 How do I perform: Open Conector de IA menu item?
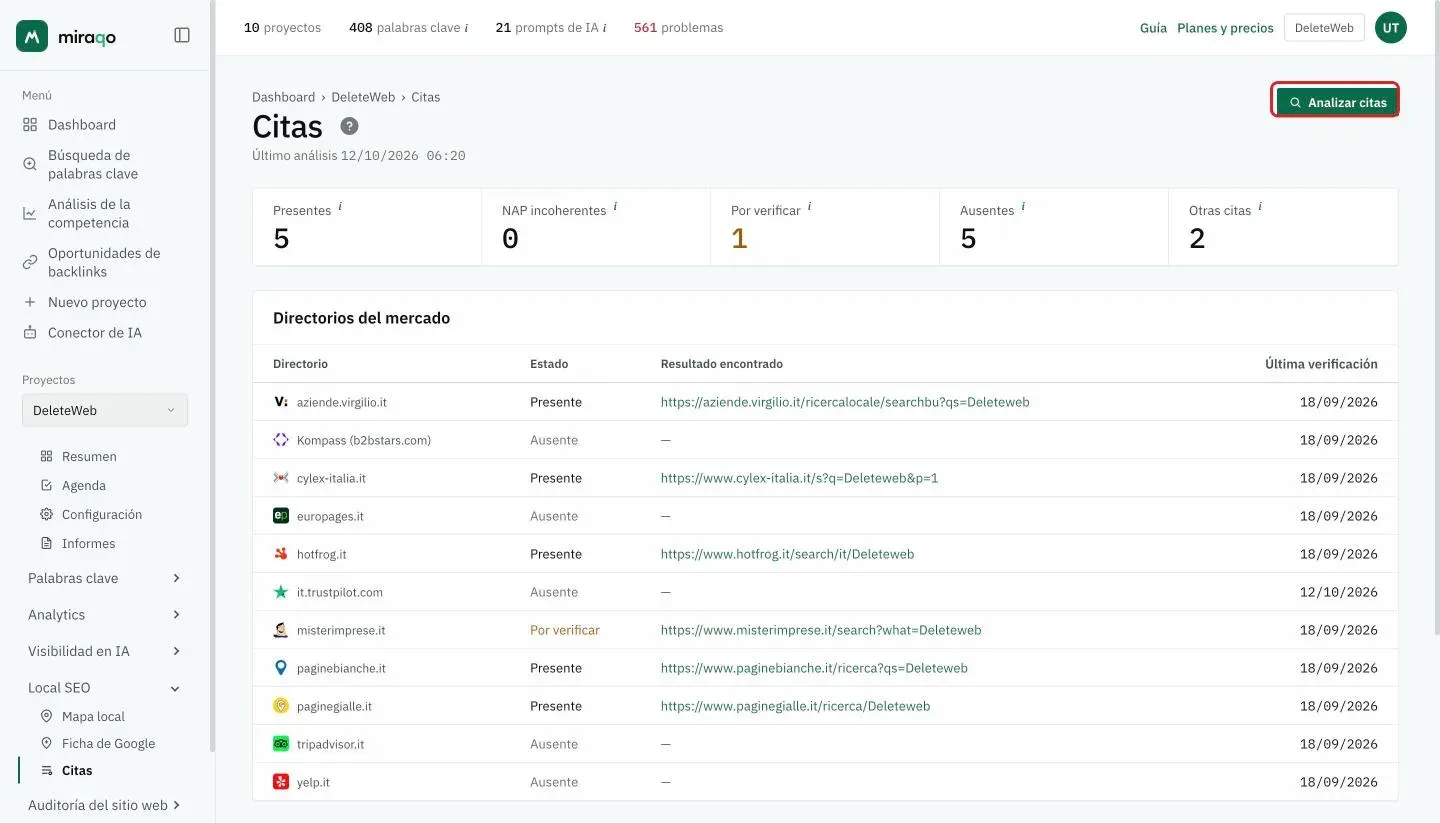[95, 333]
